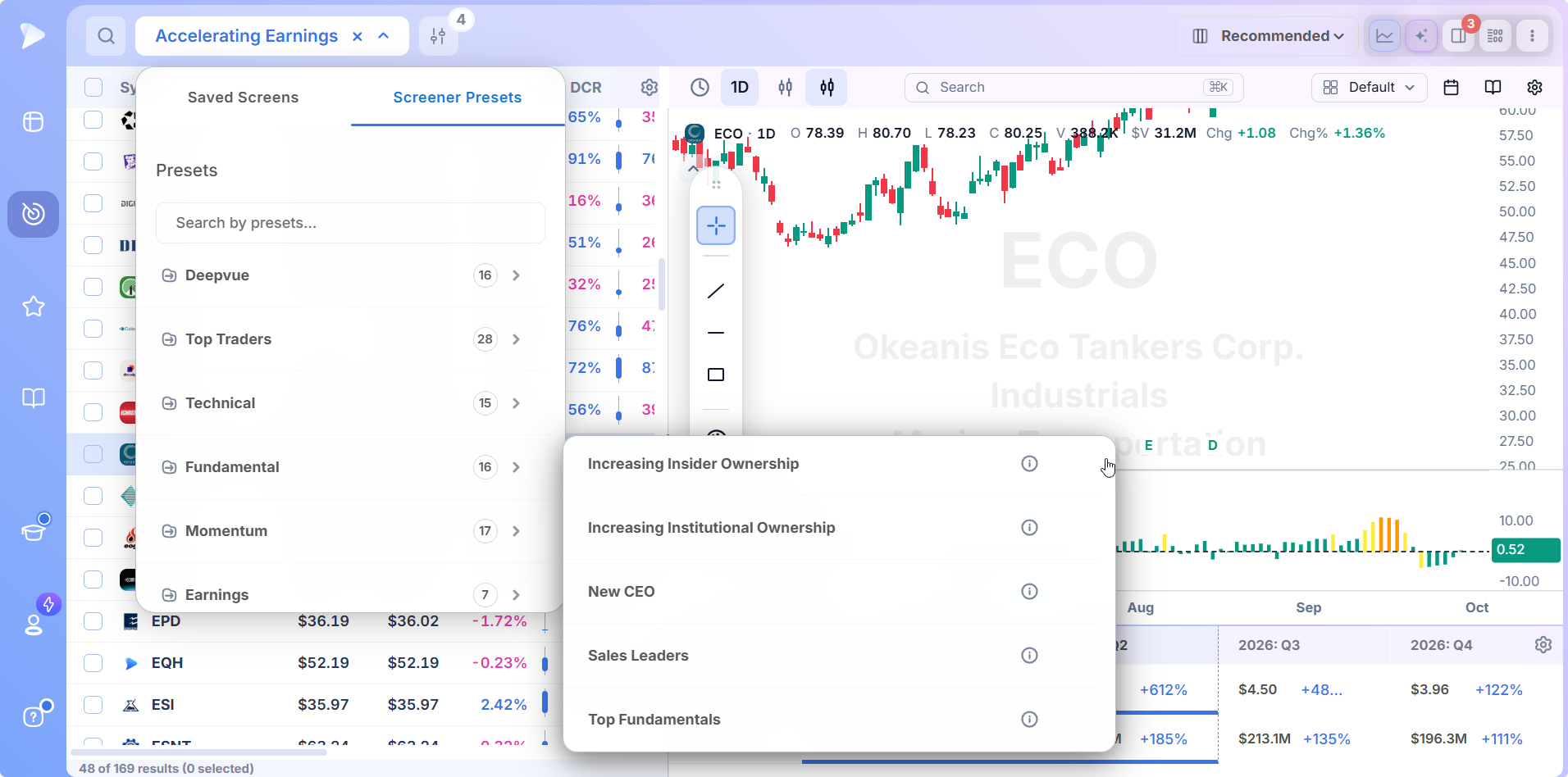Viewport: 1568px width, 777px height.
Task: Click the clock icon beside 1D
Action: point(700,88)
